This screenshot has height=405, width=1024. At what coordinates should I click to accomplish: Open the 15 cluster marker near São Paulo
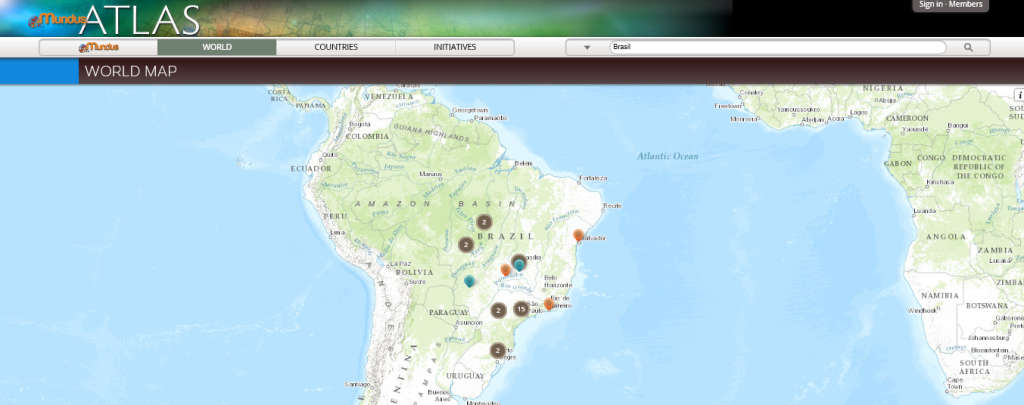tap(520, 309)
